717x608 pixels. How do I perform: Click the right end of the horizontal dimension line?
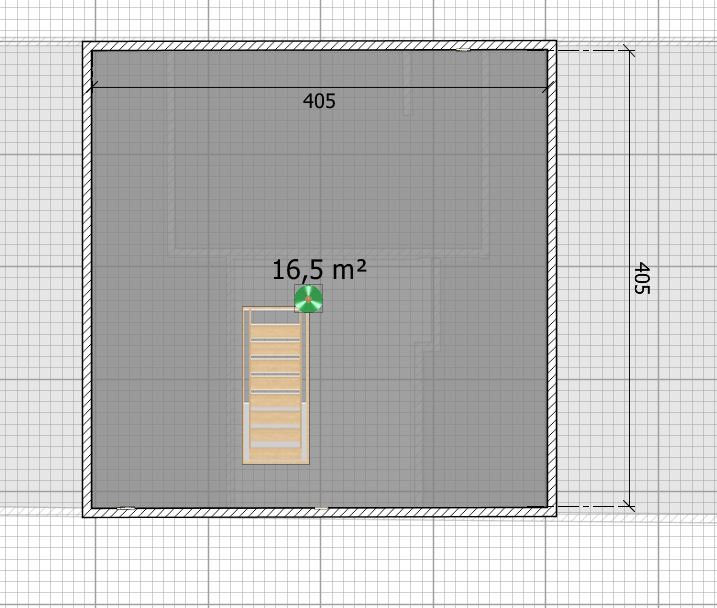[546, 88]
